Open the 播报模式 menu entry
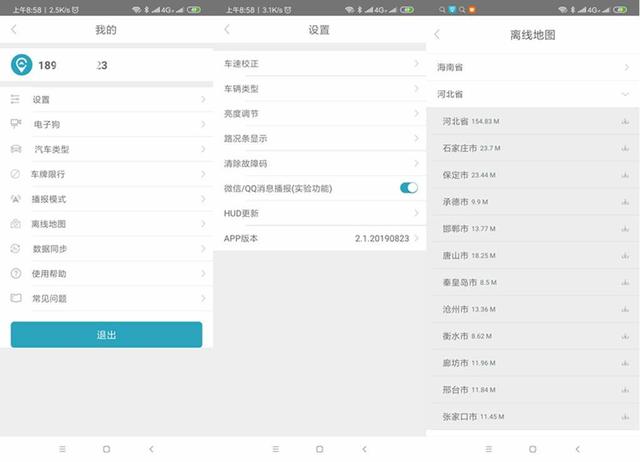 click(107, 199)
